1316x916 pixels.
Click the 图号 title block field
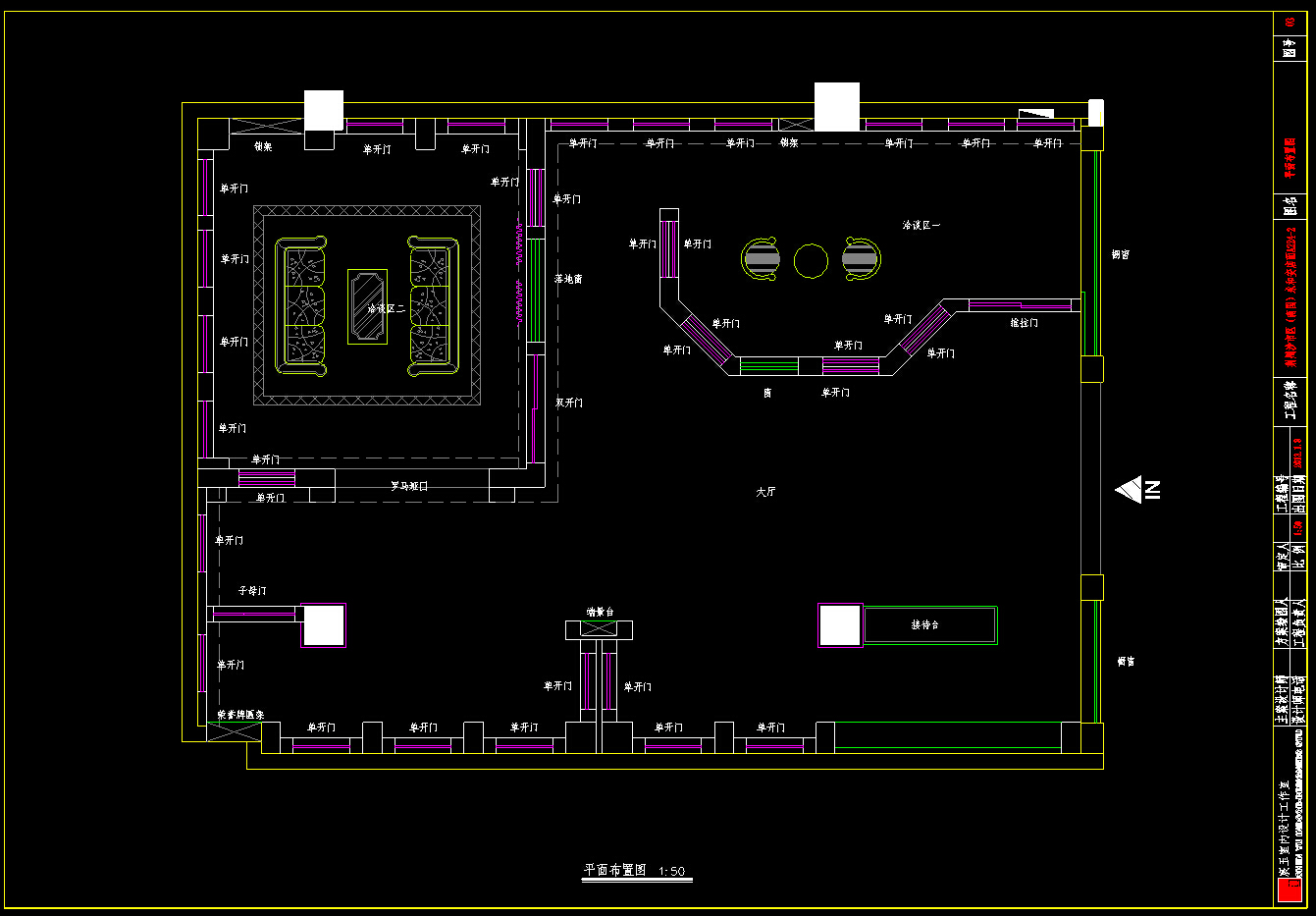point(1290,48)
